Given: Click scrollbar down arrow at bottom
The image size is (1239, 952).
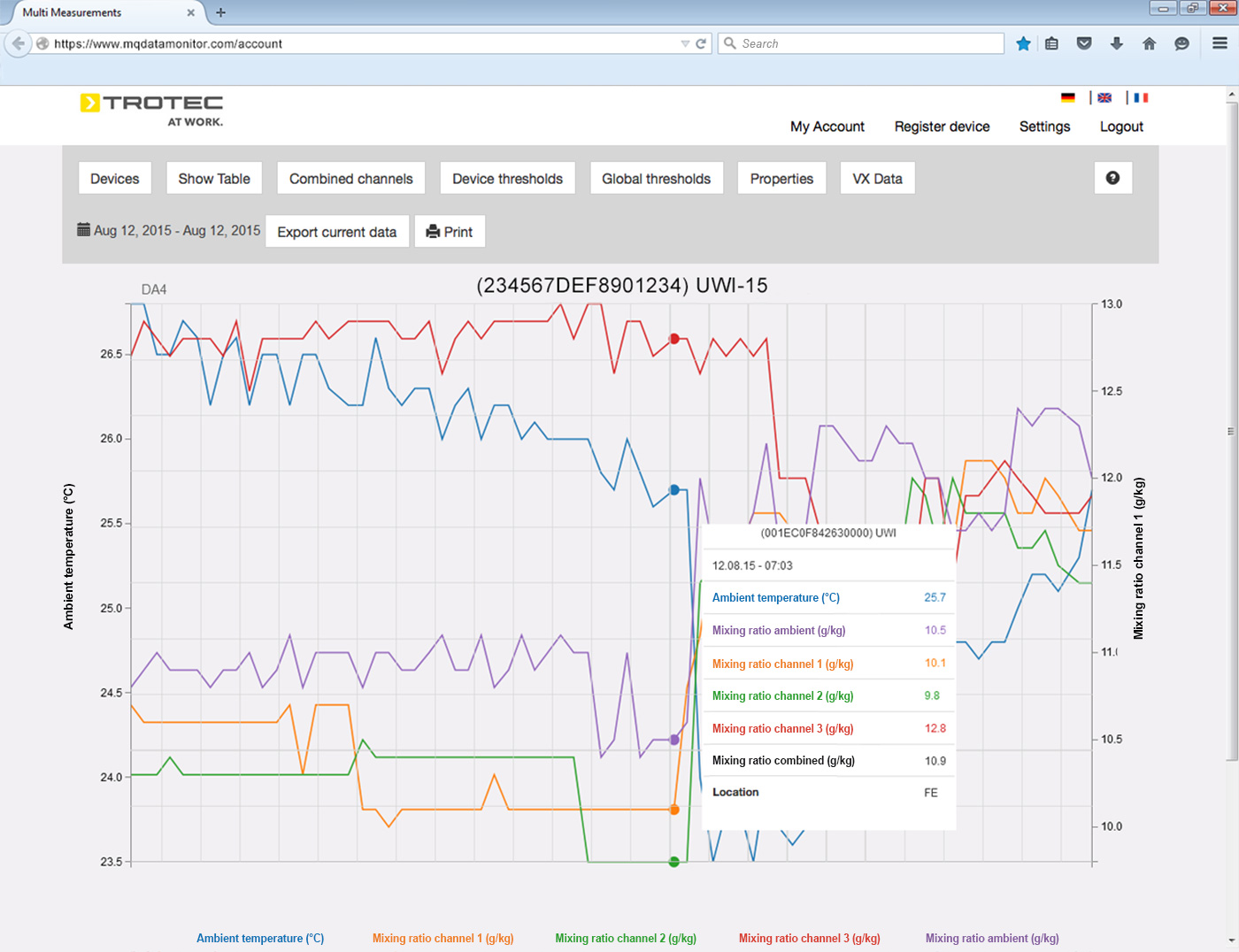Looking at the screenshot, I should (1232, 940).
